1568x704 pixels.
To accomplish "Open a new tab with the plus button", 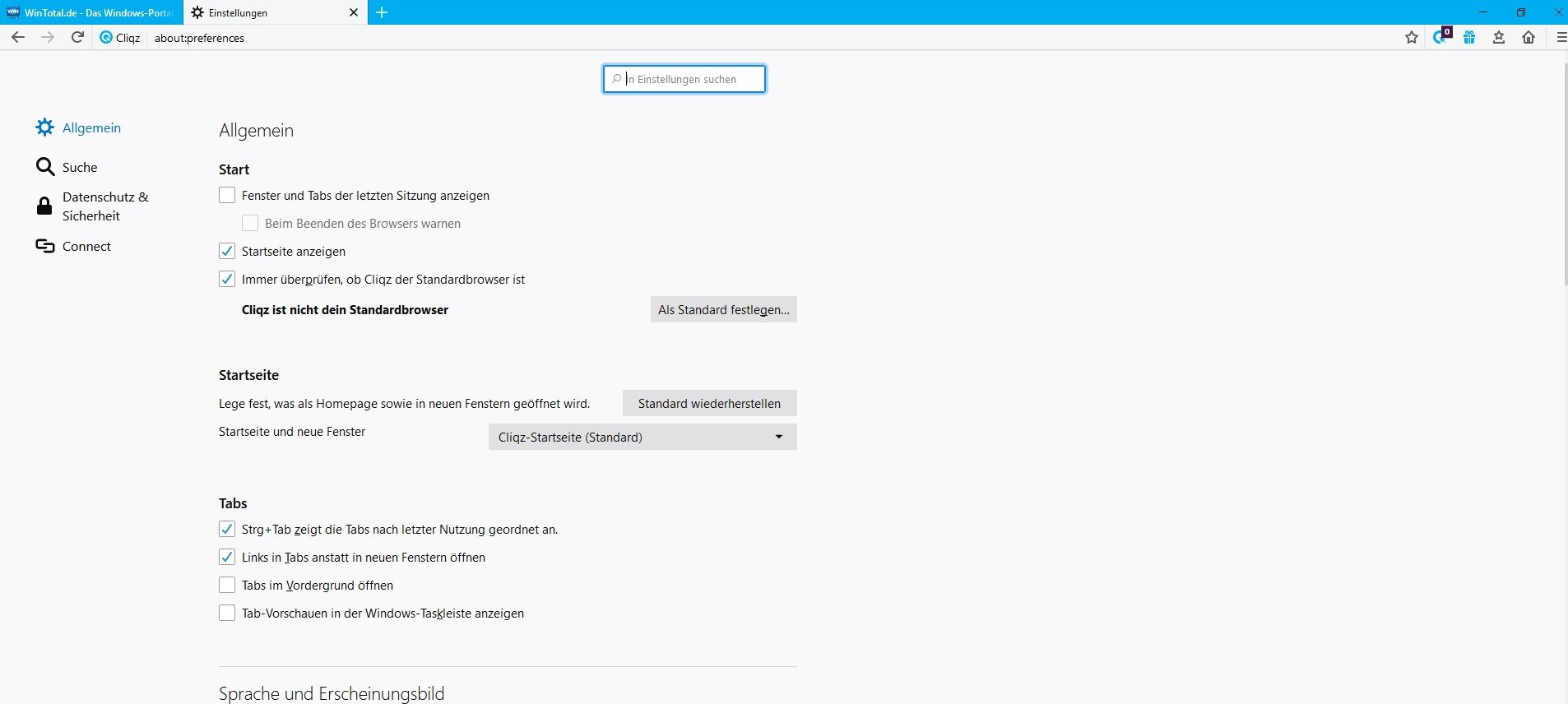I will tap(382, 12).
